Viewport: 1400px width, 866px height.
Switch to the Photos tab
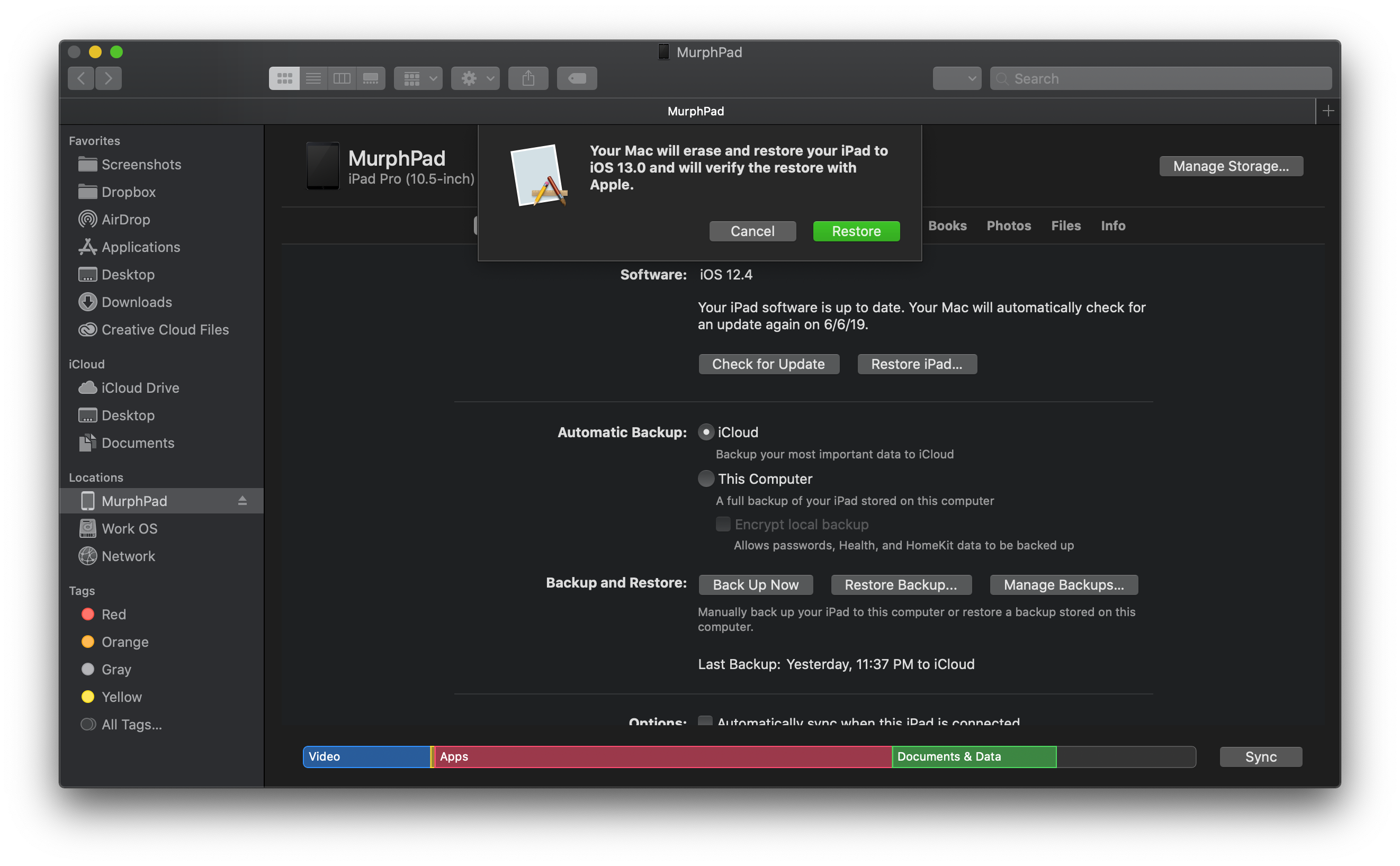[1009, 225]
